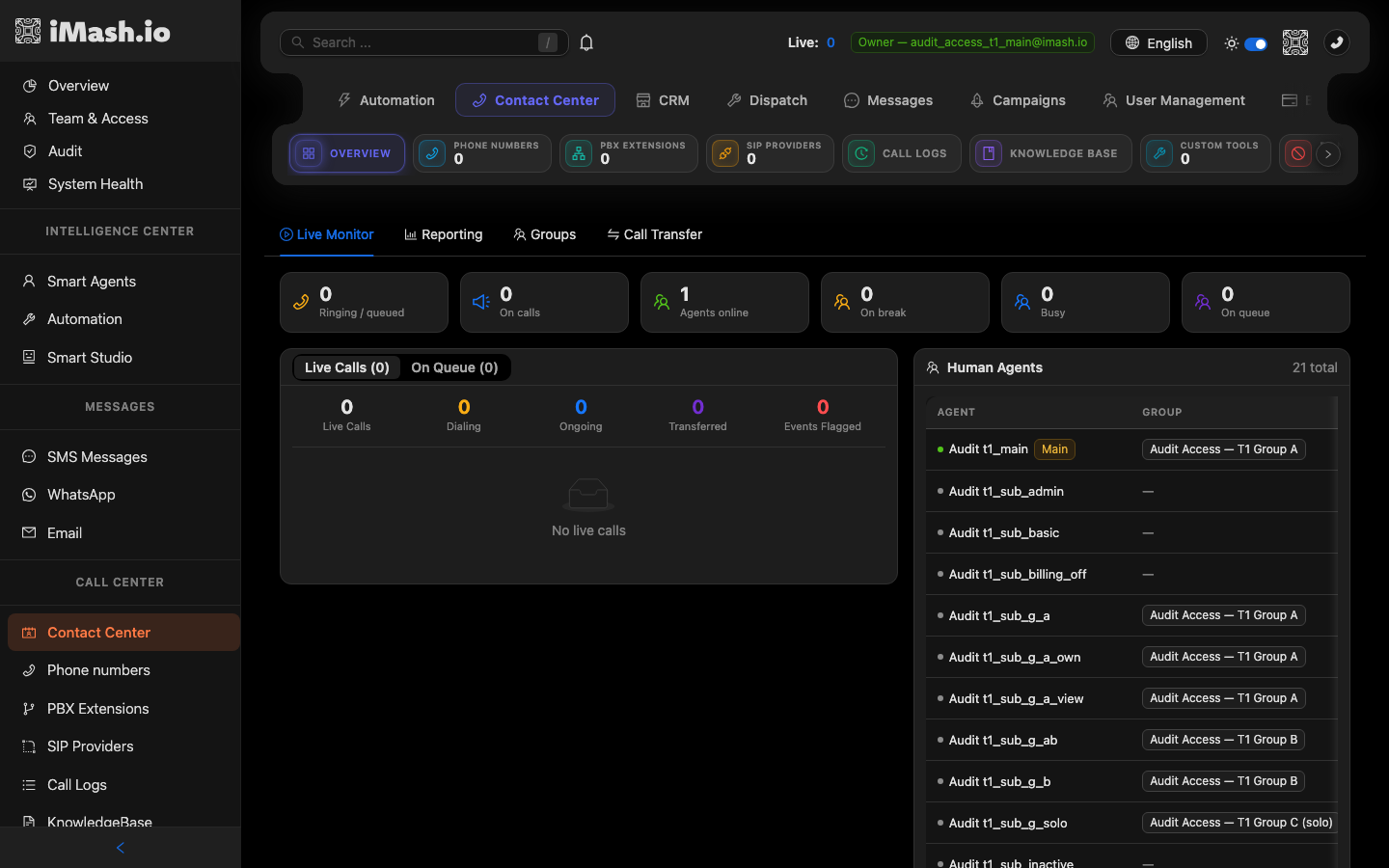Switch to the Reporting tab
This screenshot has width=1389, height=868.
(444, 234)
